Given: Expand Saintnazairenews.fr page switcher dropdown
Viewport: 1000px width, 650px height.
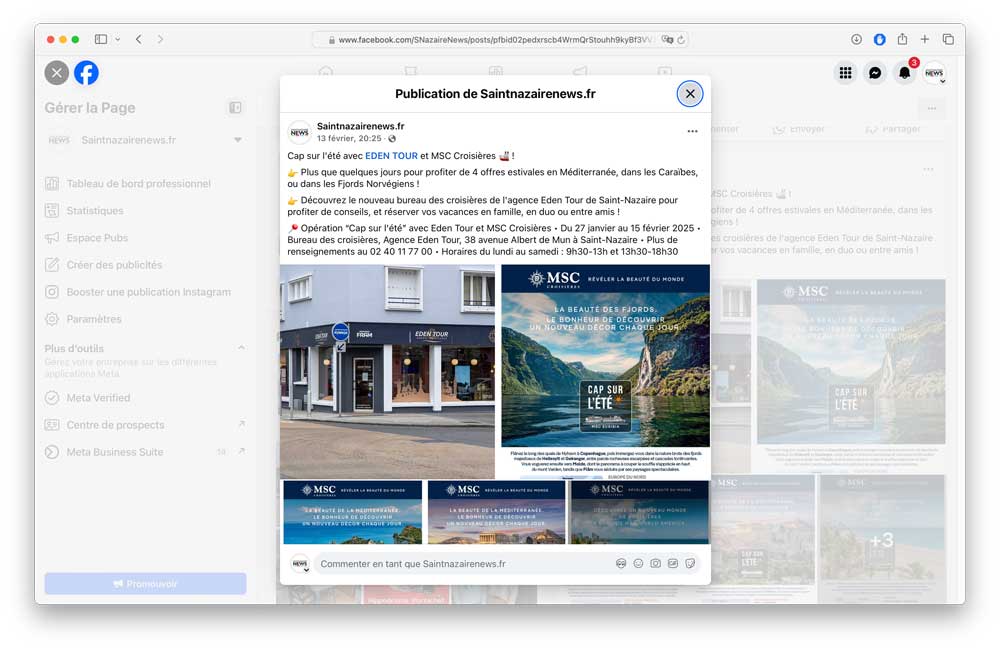Looking at the screenshot, I should [238, 140].
